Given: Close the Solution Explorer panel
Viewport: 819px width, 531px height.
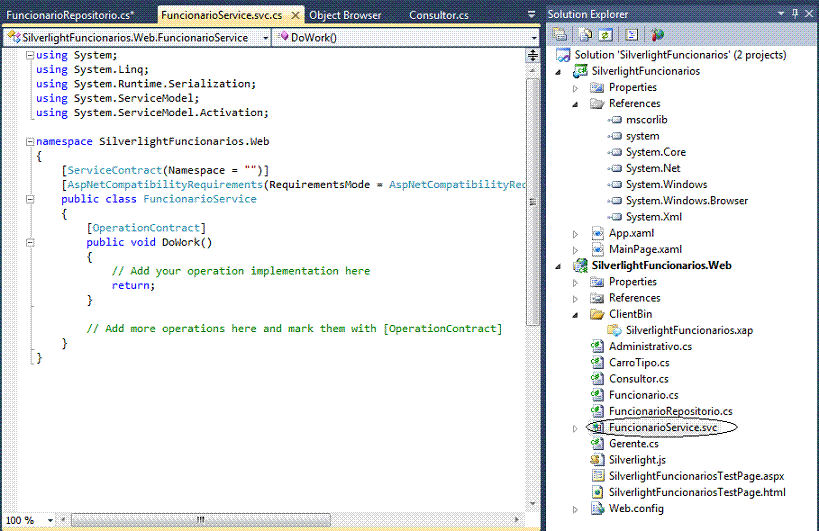Looking at the screenshot, I should coord(809,14).
